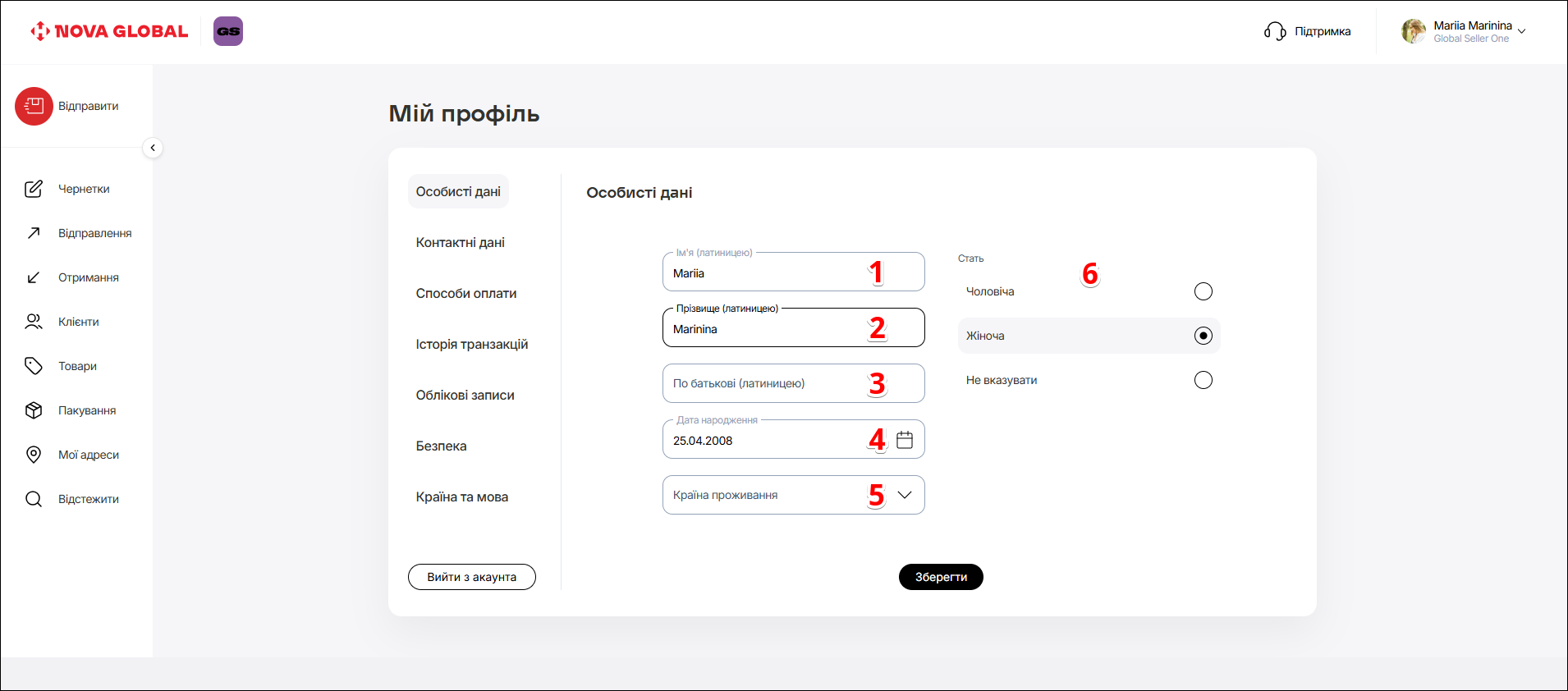
Task: Click the Відстежити magnifier icon
Action: point(34,499)
